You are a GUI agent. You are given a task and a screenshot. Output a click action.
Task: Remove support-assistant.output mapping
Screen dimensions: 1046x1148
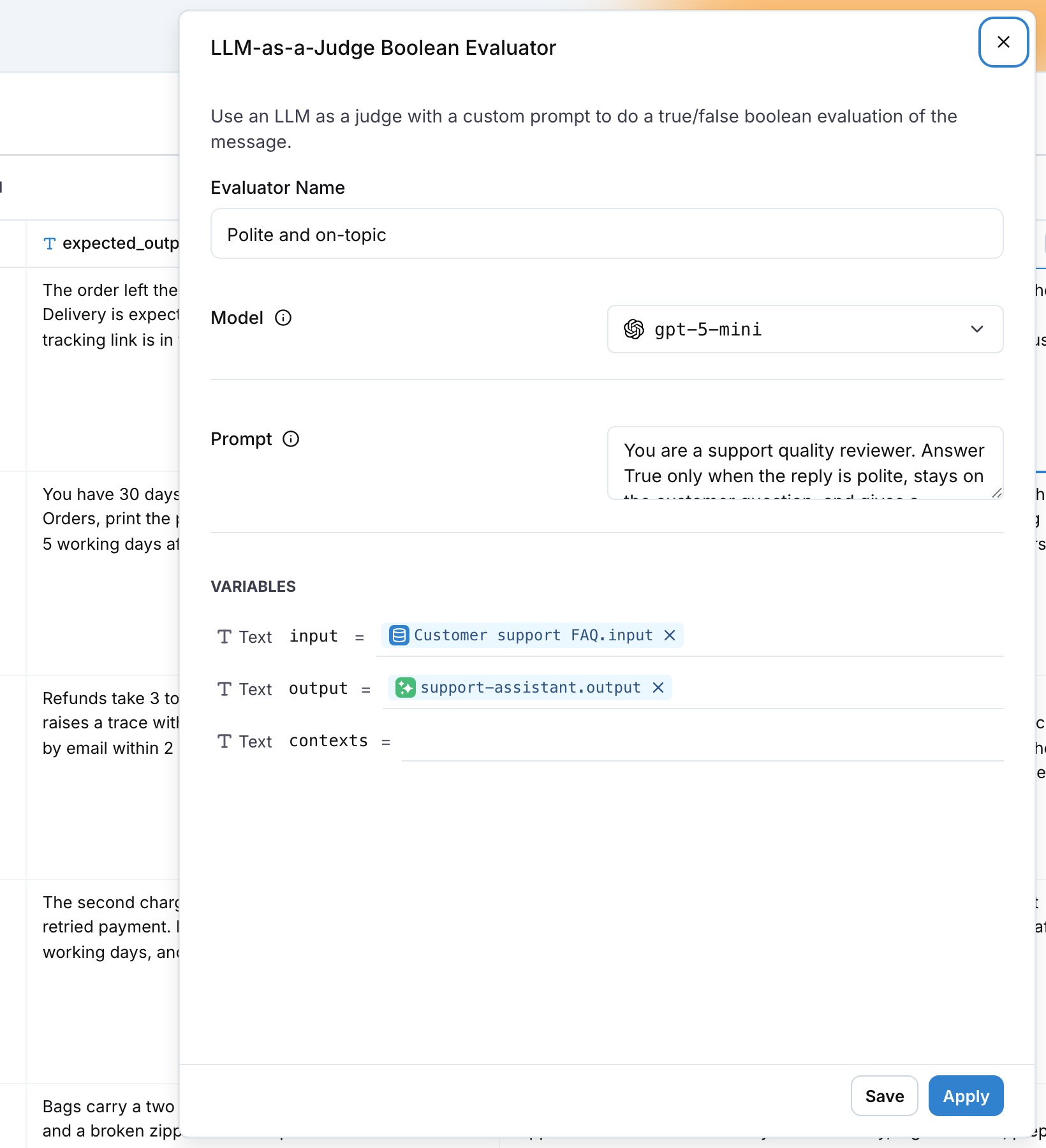pos(658,688)
